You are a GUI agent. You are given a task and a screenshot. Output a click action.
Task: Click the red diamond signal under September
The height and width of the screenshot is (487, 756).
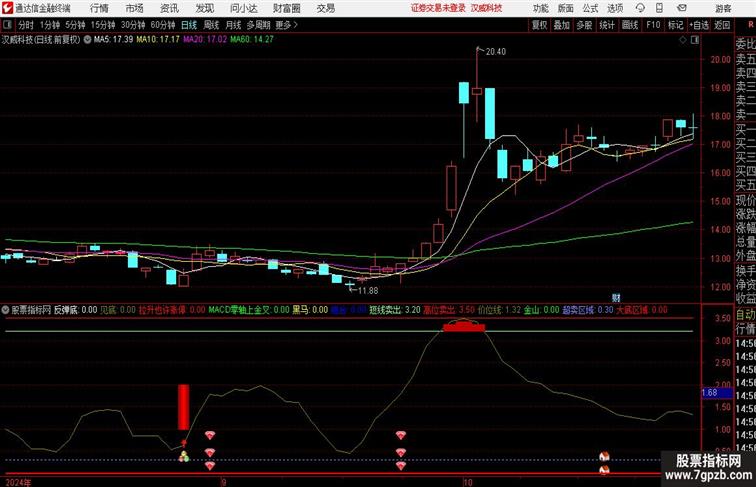click(209, 435)
